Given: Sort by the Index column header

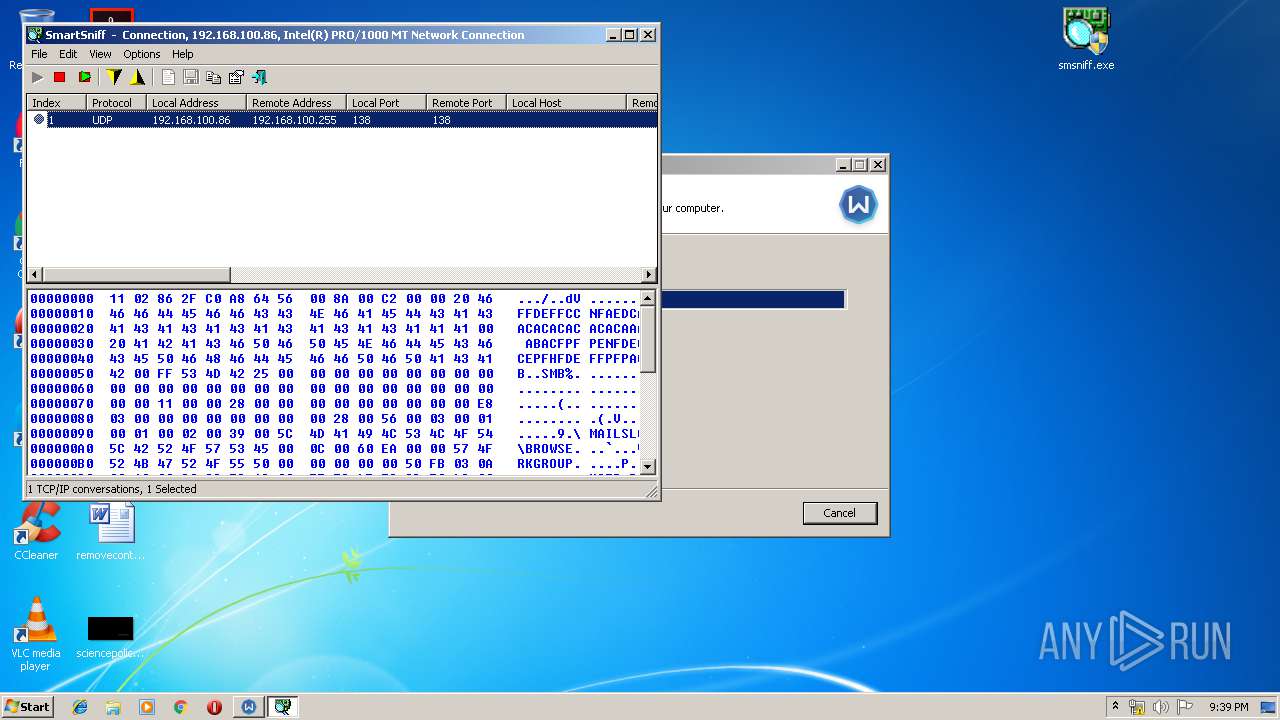Looking at the screenshot, I should [56, 103].
